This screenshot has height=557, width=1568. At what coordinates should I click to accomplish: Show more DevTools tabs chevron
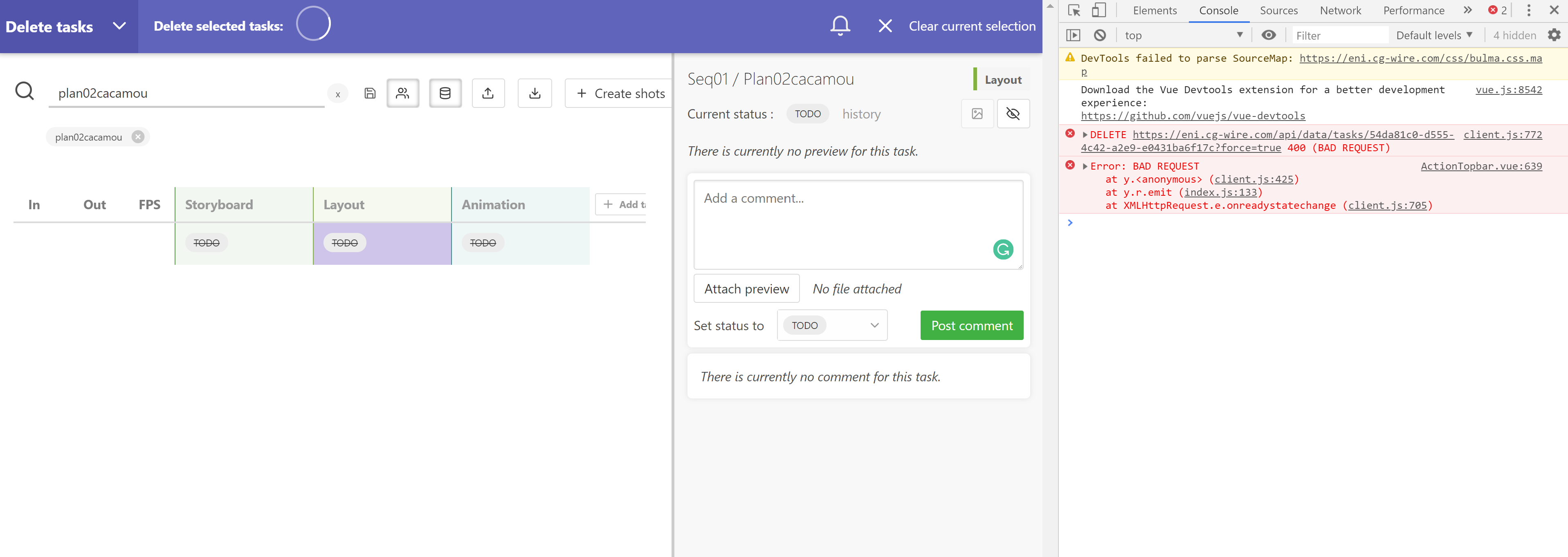(1467, 10)
